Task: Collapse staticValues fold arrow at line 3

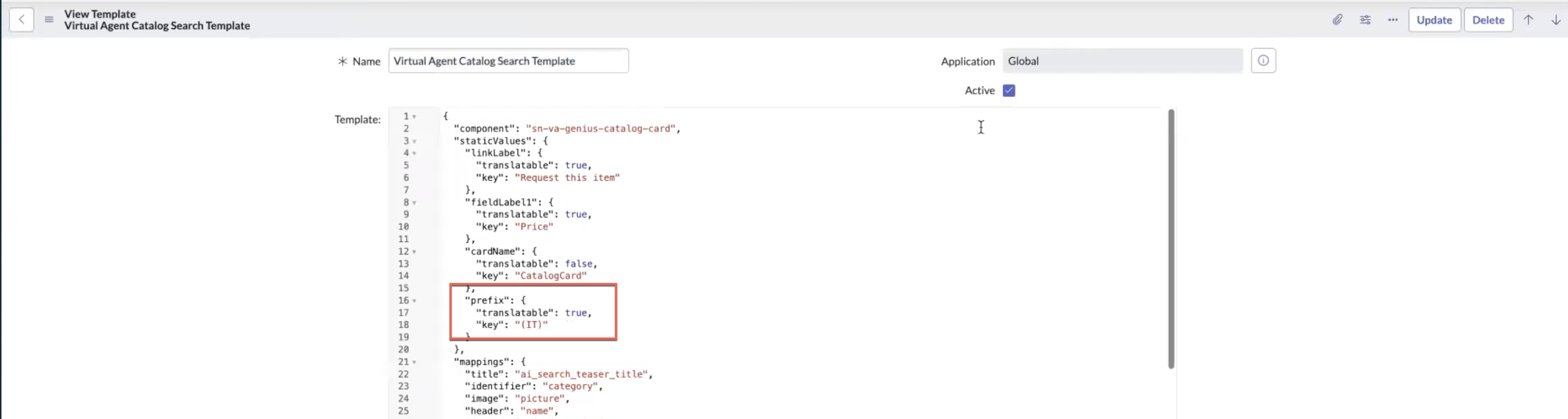Action: coord(414,141)
